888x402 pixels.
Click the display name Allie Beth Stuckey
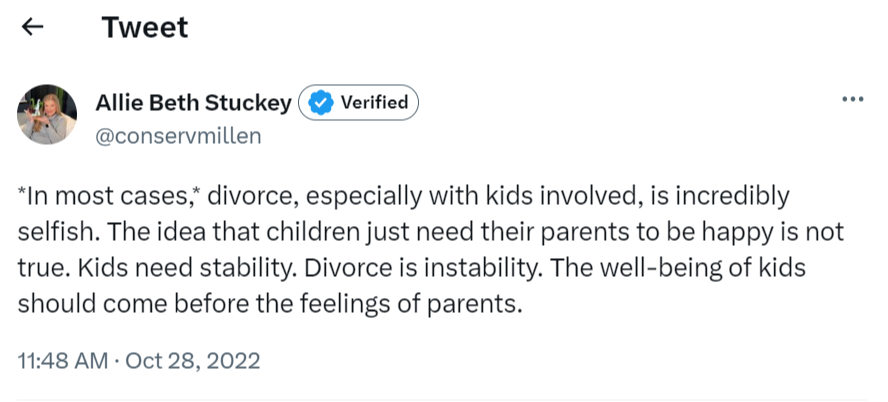pos(194,102)
